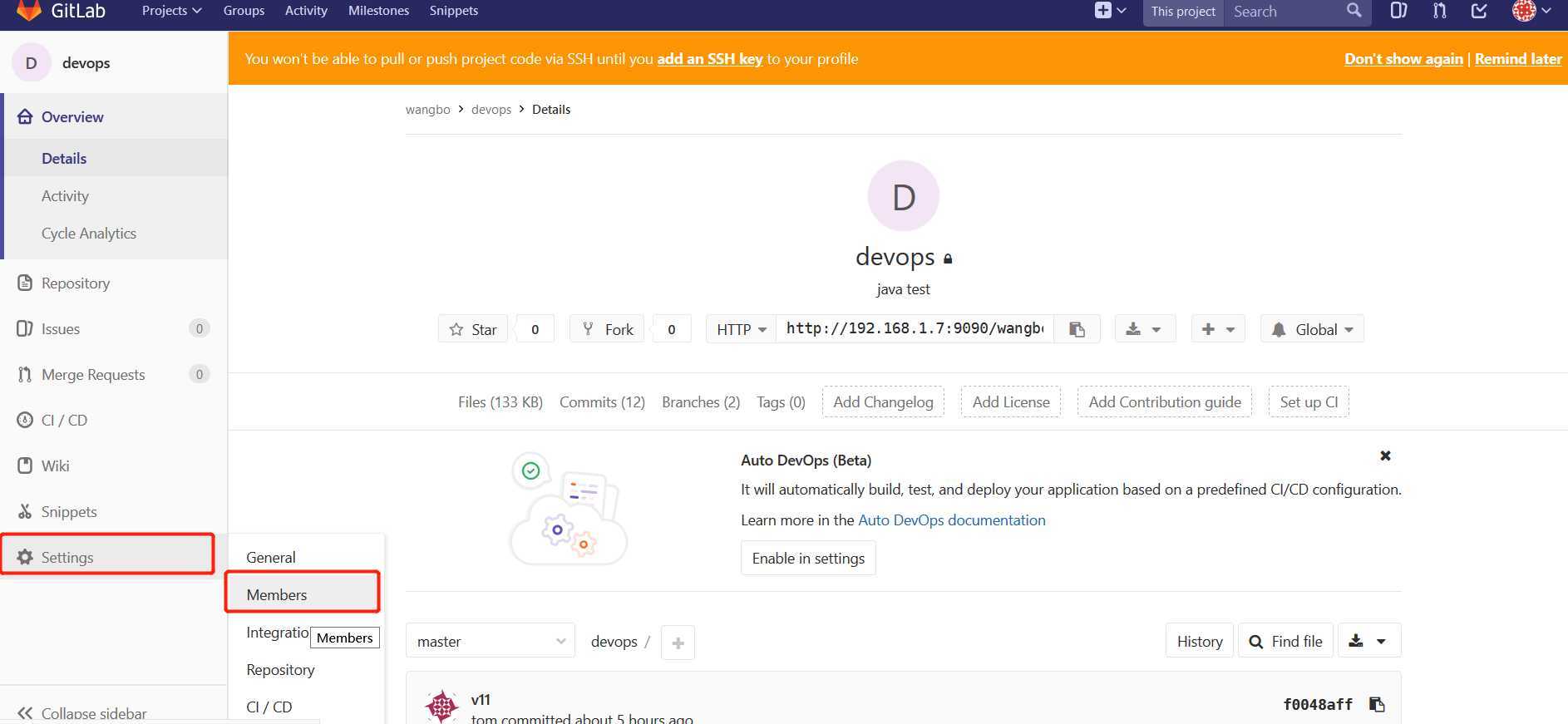This screenshot has height=724, width=1568.
Task: Open Auto DevOps documentation link
Action: pos(952,520)
